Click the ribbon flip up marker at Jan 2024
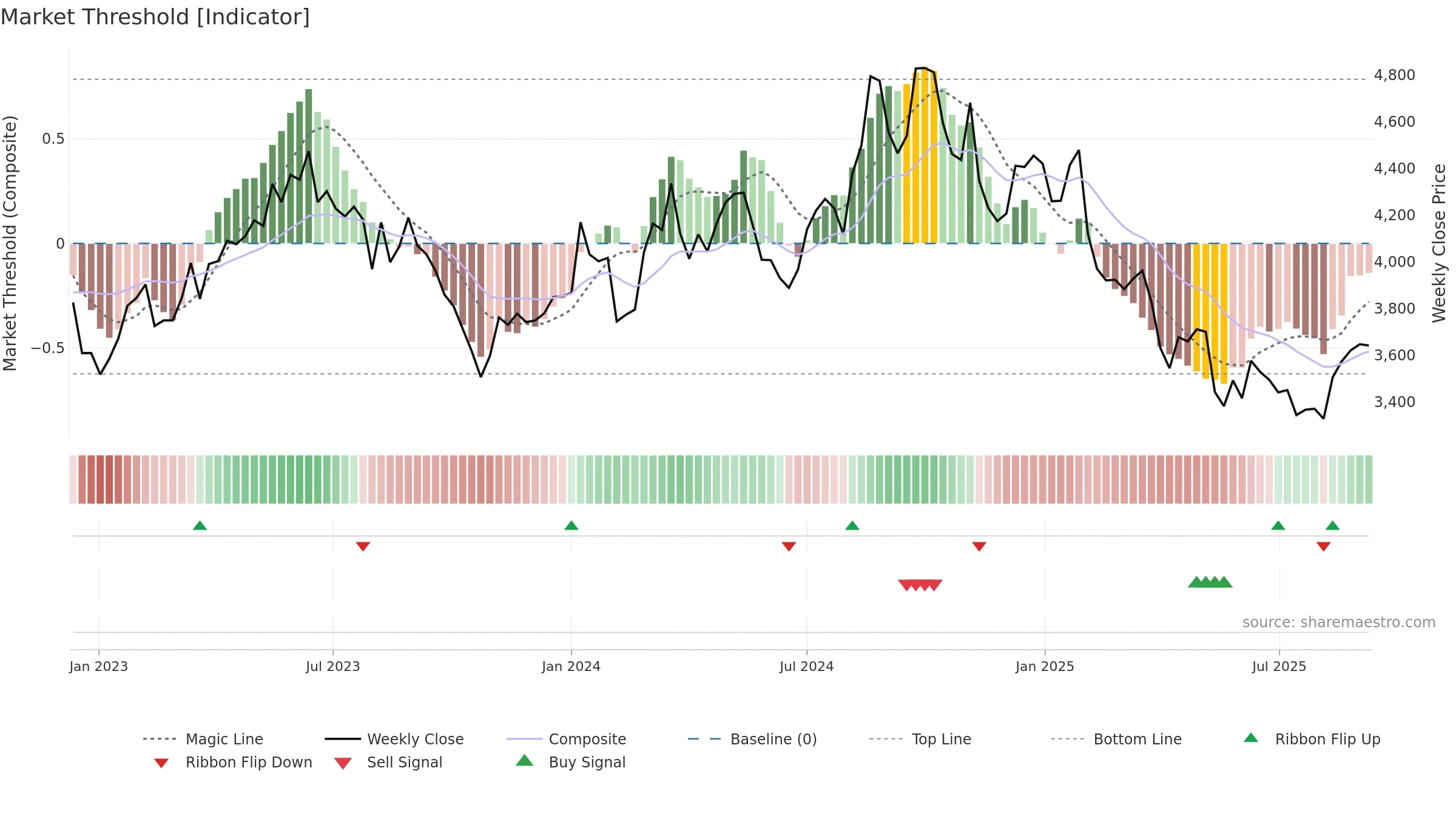1456x819 pixels. tap(571, 525)
